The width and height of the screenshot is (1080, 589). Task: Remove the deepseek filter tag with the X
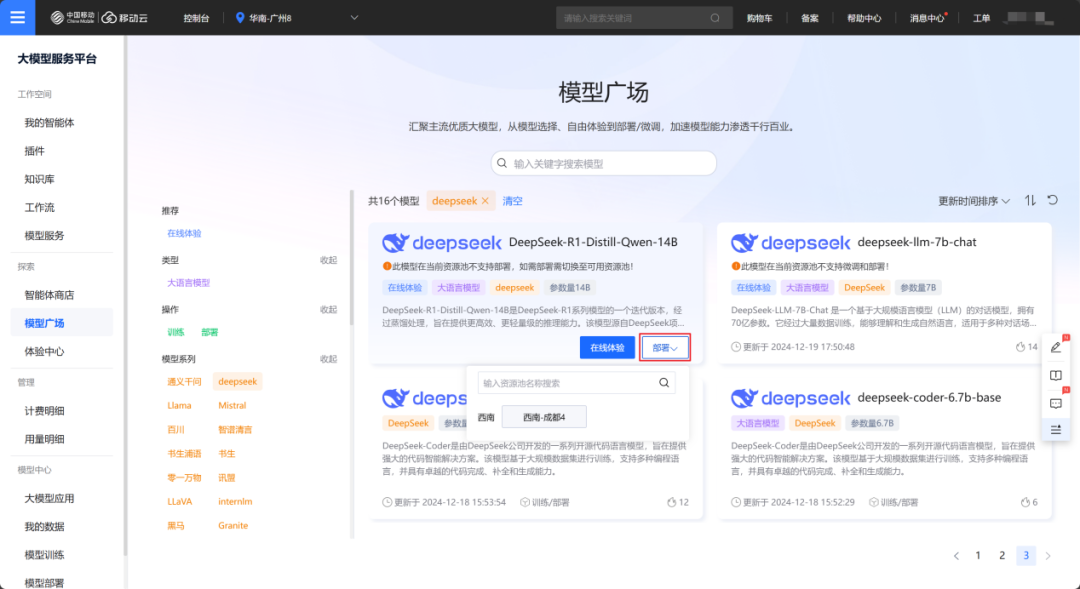[485, 201]
